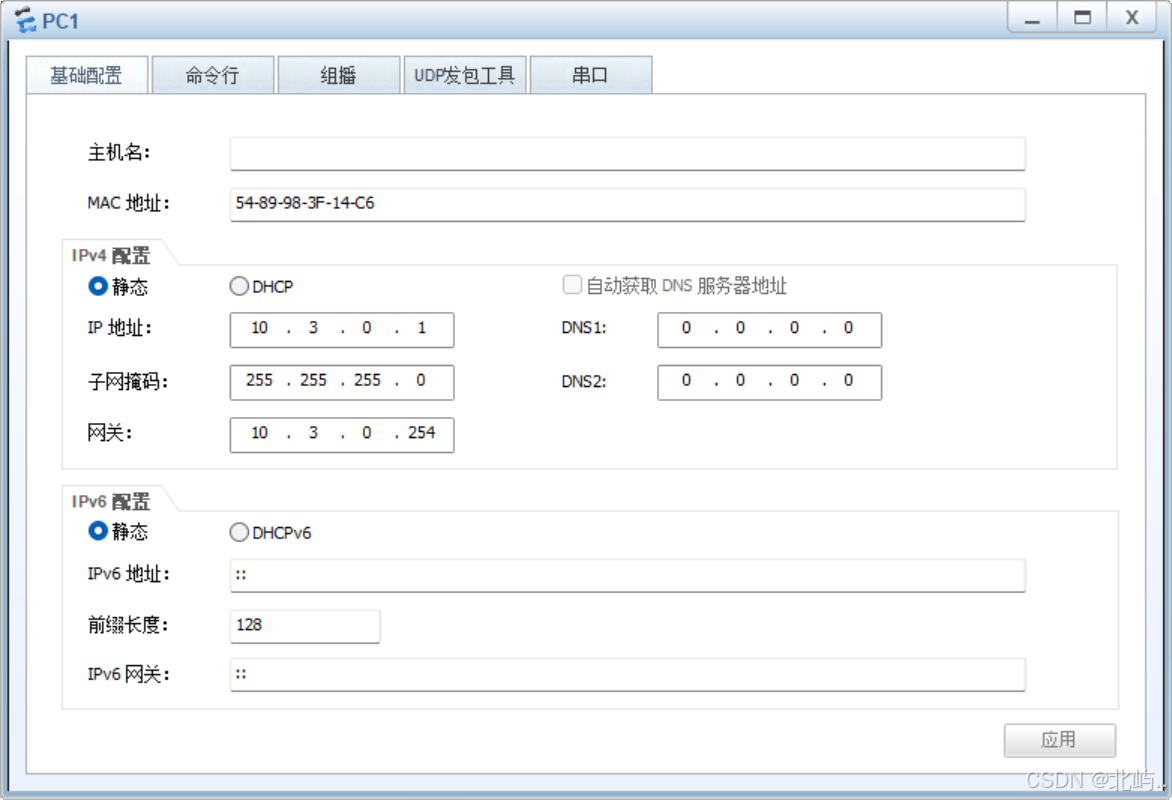Click the 主机名 input field
This screenshot has height=800, width=1172.
pos(627,153)
